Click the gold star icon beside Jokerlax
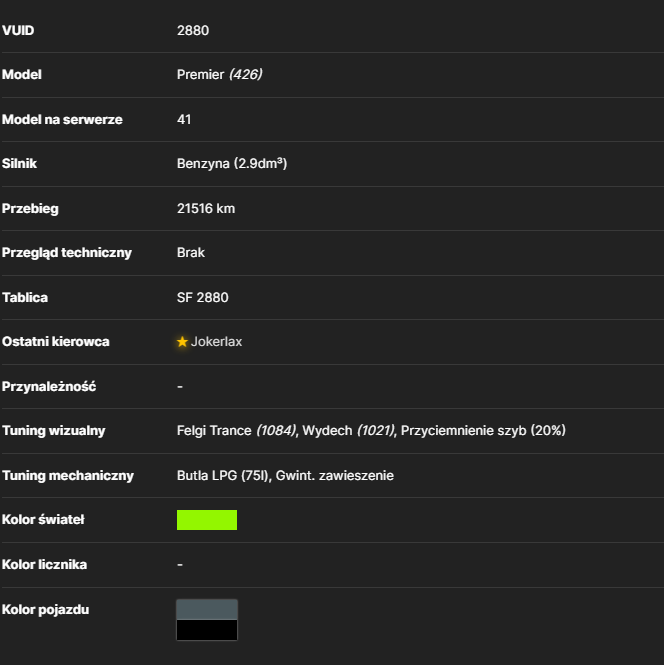 click(182, 342)
